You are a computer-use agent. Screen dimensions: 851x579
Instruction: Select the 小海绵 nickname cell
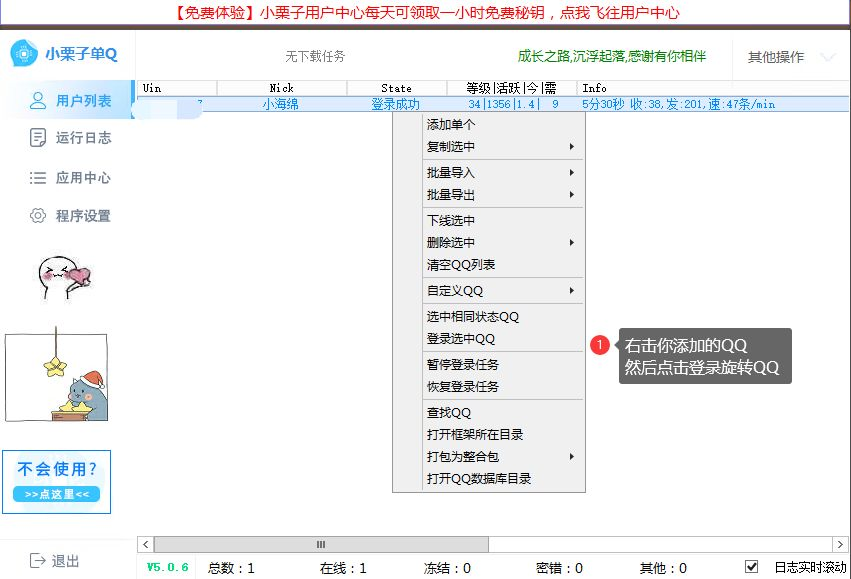pyautogui.click(x=281, y=104)
